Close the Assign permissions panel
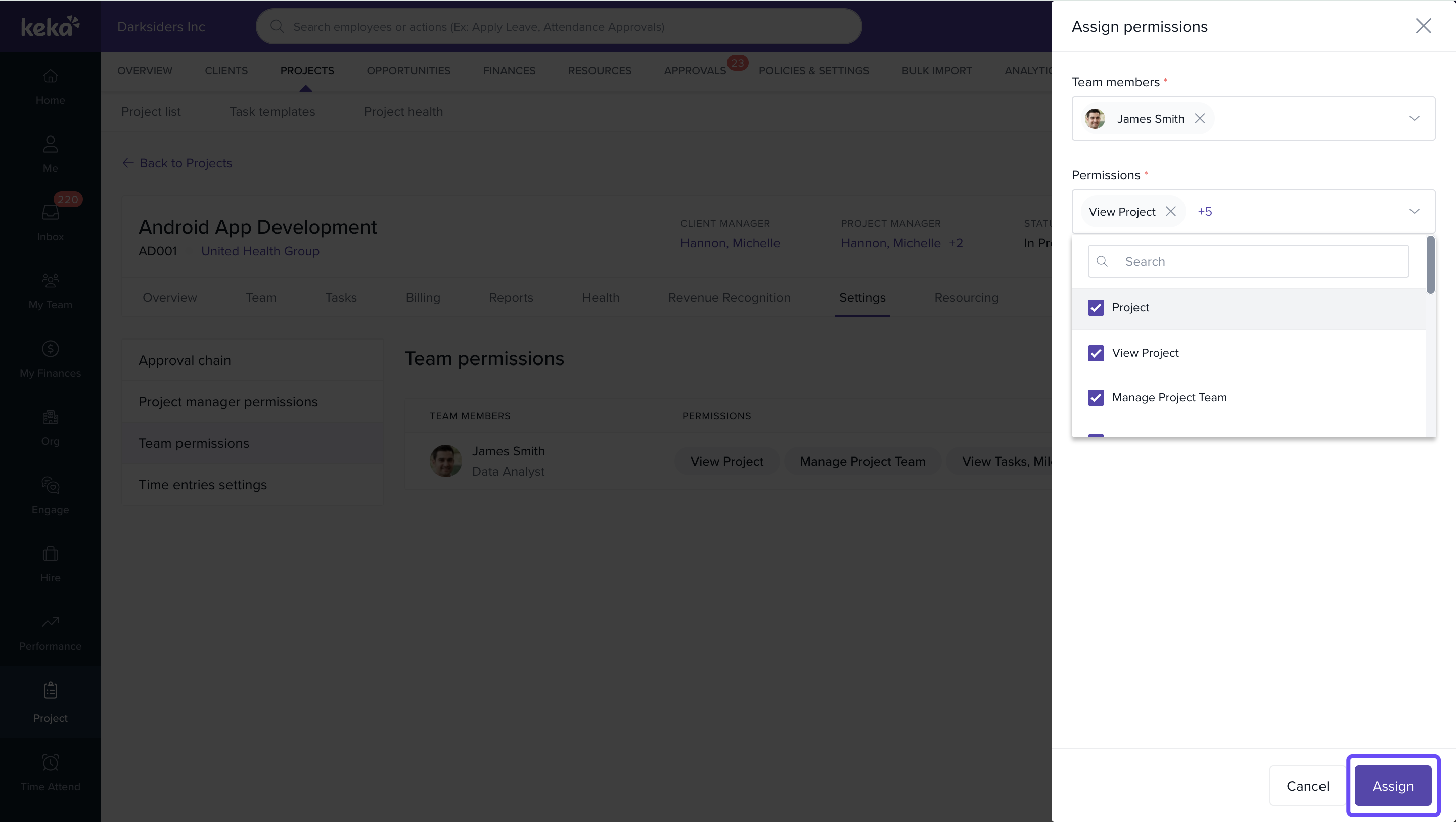Screen dimensions: 1456x822 click(x=1423, y=26)
